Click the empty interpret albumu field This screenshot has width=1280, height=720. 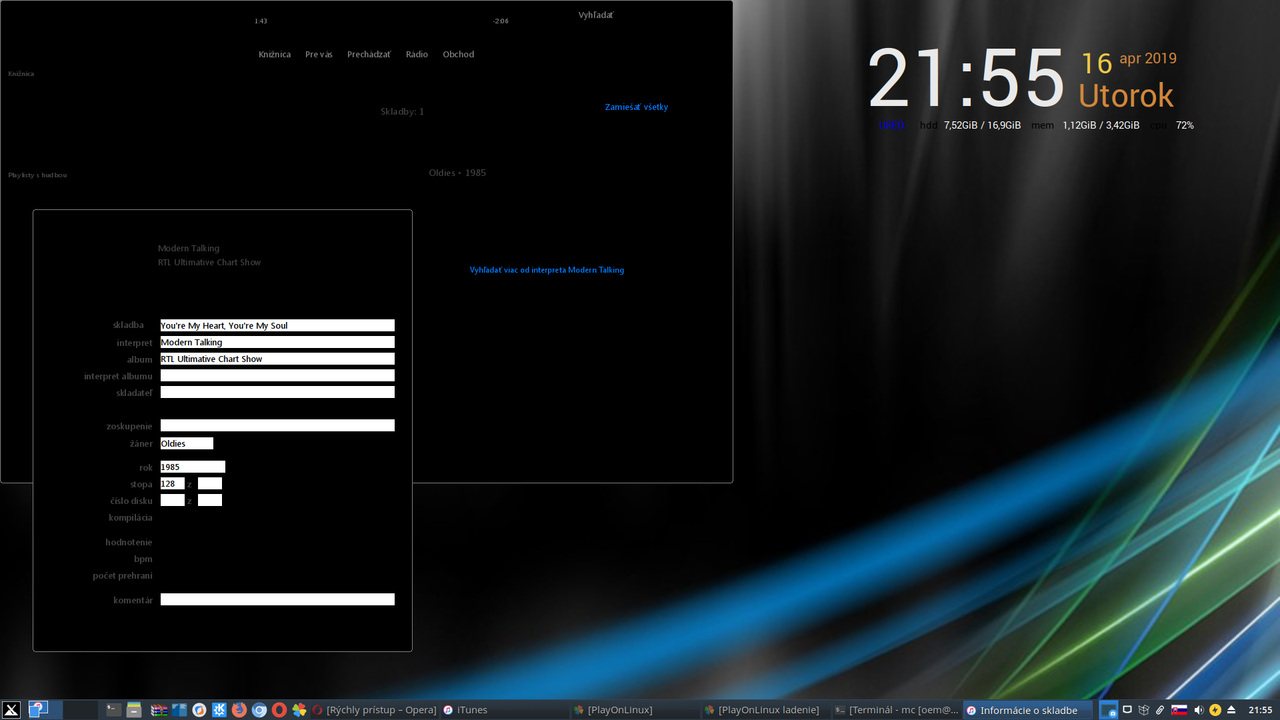(277, 376)
